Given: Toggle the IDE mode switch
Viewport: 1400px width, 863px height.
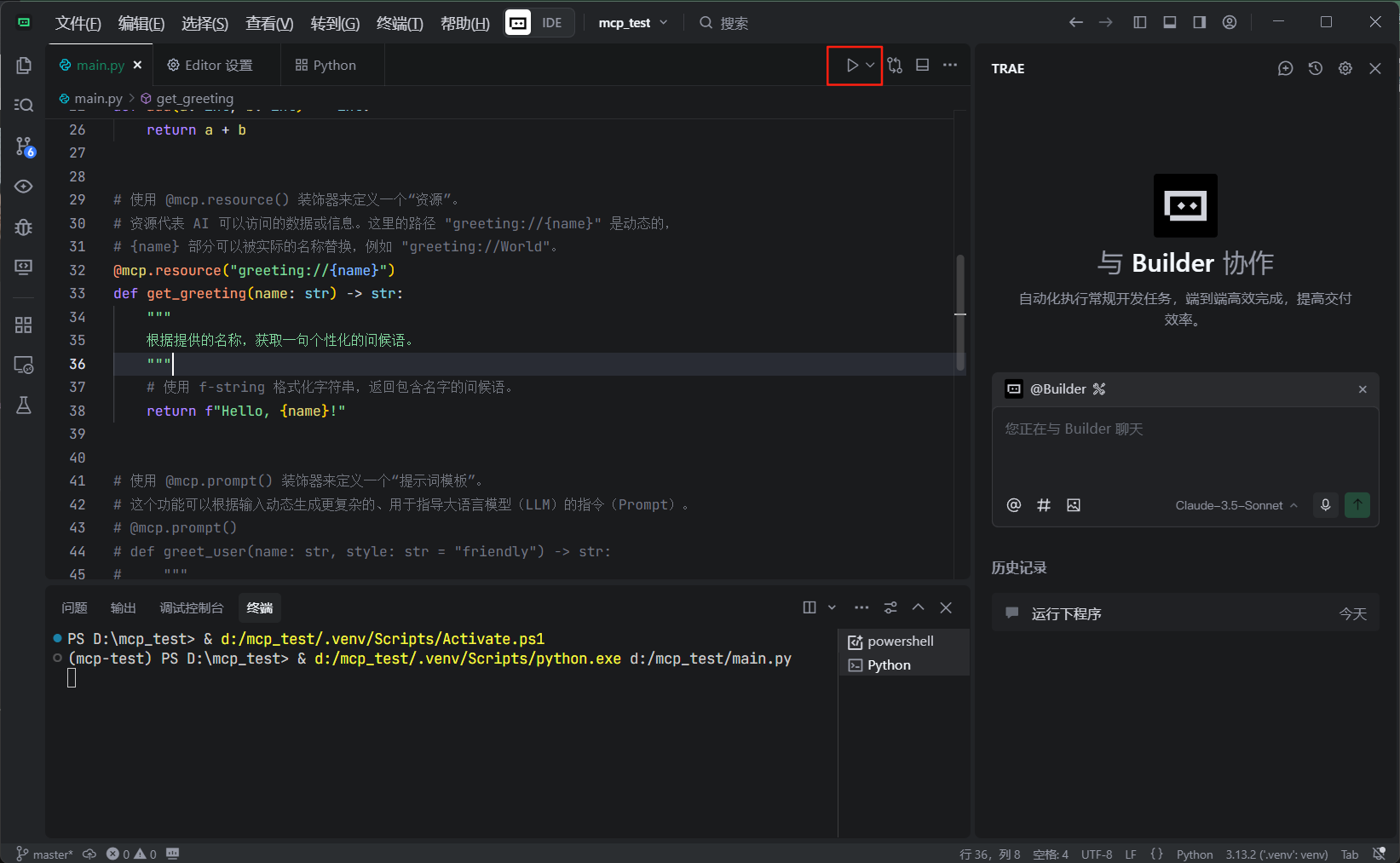Looking at the screenshot, I should pos(539,23).
